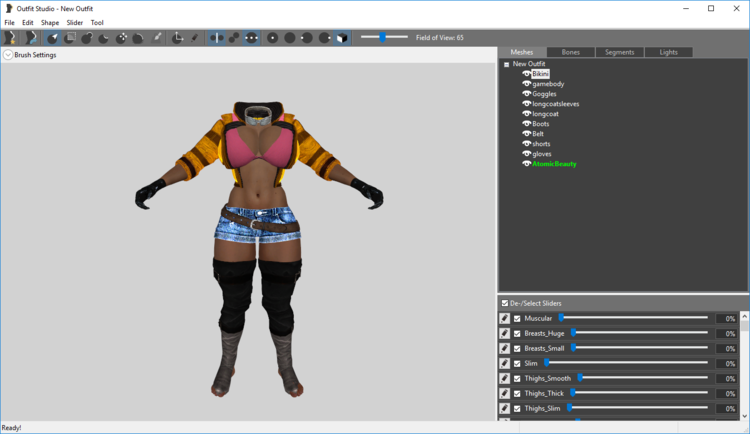Click the Field of View slider handle
This screenshot has height=434, width=750.
click(382, 37)
